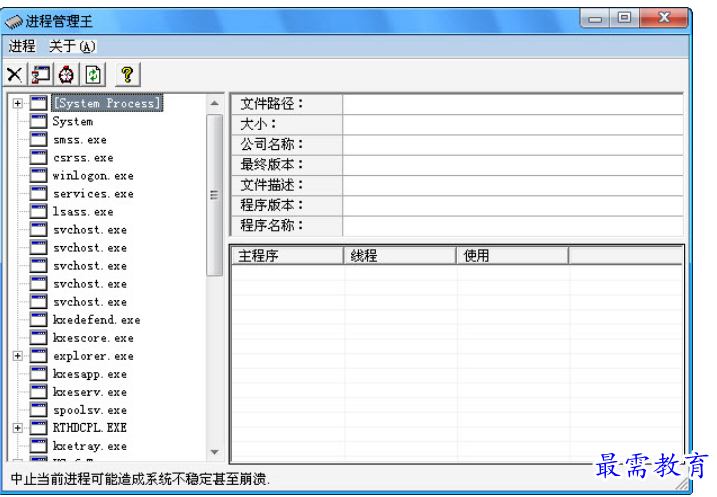Click the icon beside RTHDCPL.EXE
This screenshot has width=717, height=497.
coord(38,428)
